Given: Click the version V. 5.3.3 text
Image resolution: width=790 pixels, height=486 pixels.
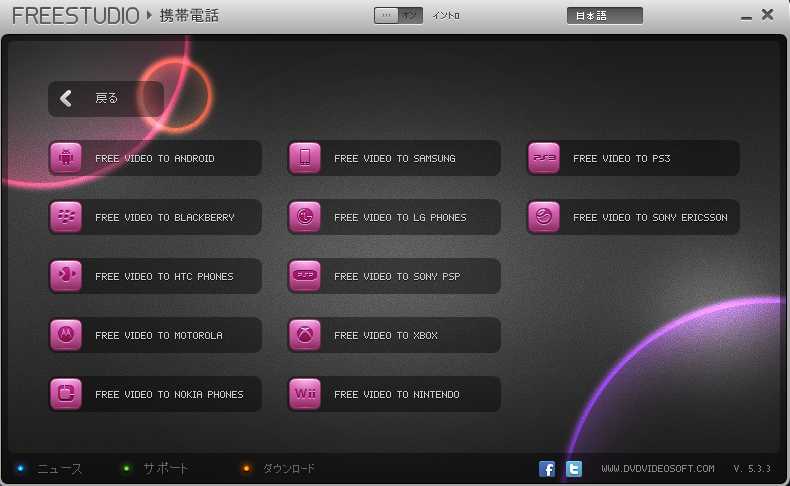Looking at the screenshot, I should pyautogui.click(x=752, y=469).
